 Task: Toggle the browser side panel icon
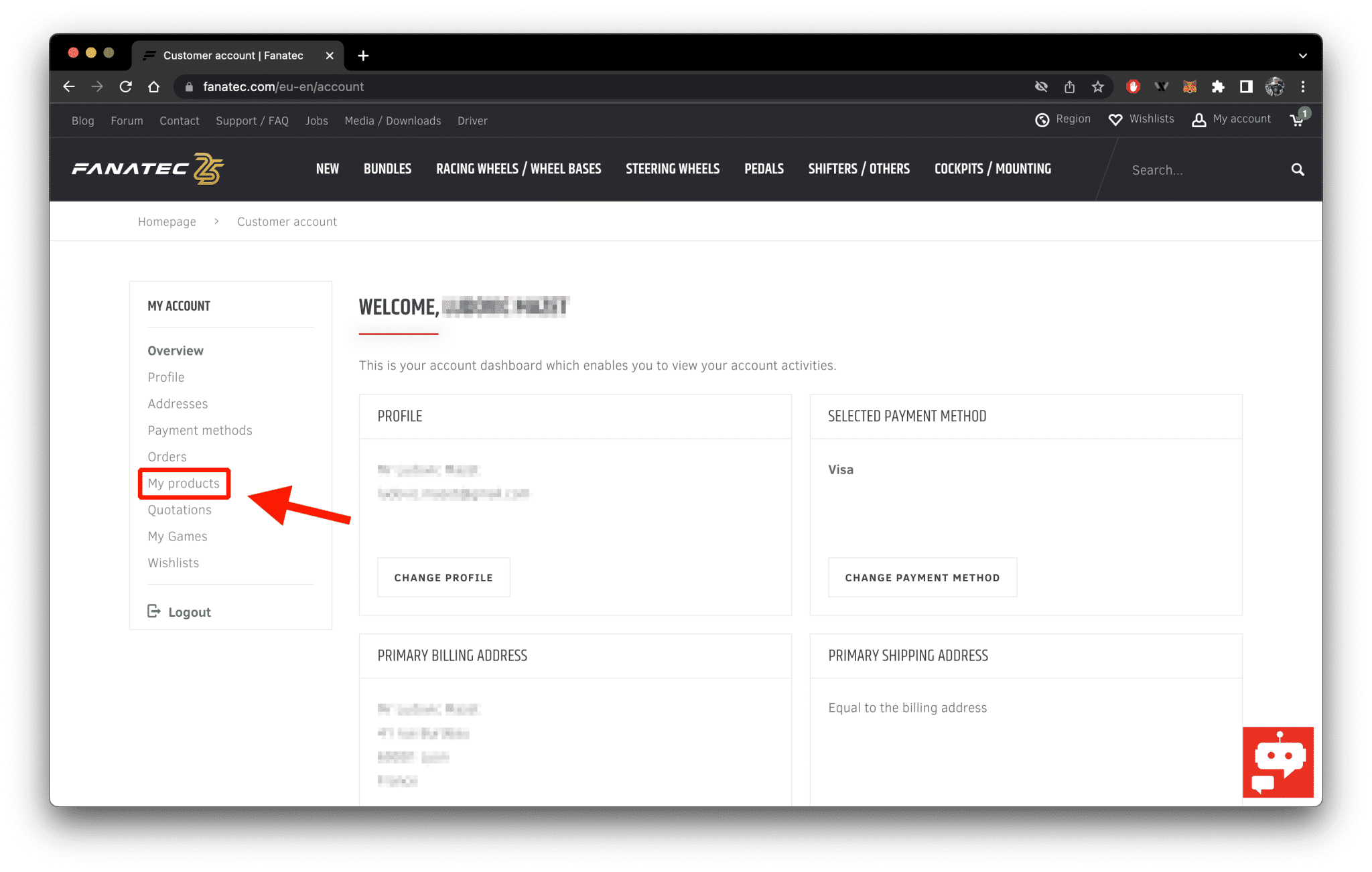click(x=1246, y=87)
